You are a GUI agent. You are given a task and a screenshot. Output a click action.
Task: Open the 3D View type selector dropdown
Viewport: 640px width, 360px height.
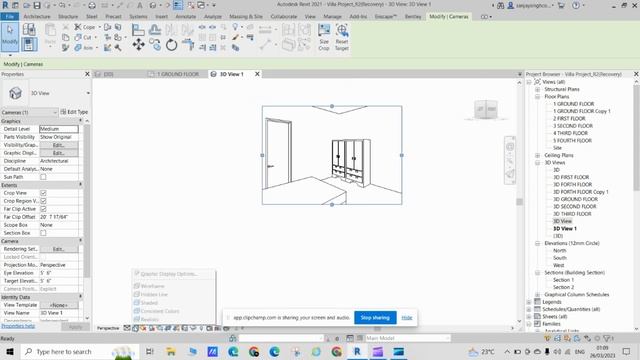[88, 93]
